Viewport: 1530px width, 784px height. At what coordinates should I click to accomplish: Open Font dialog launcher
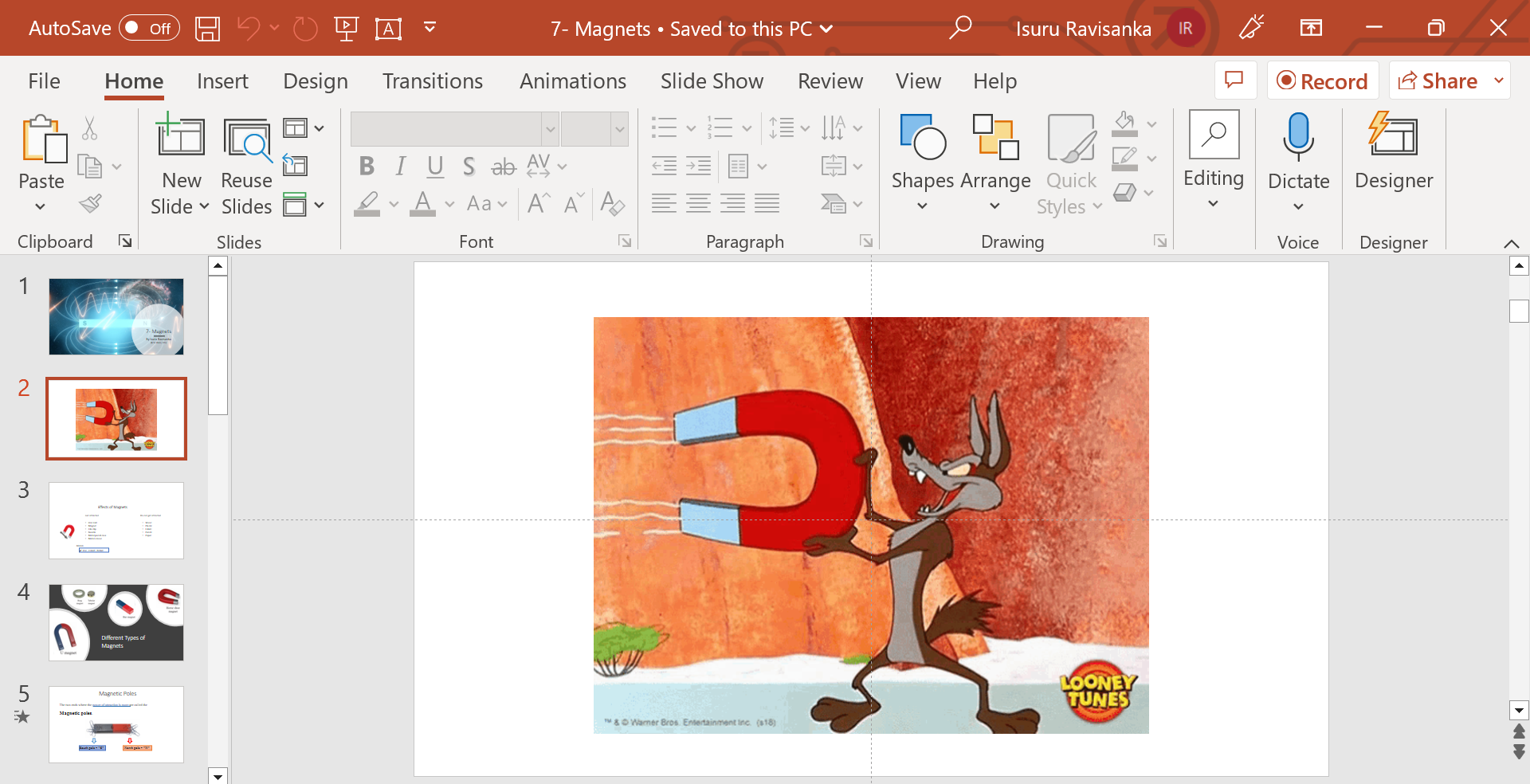pos(625,241)
